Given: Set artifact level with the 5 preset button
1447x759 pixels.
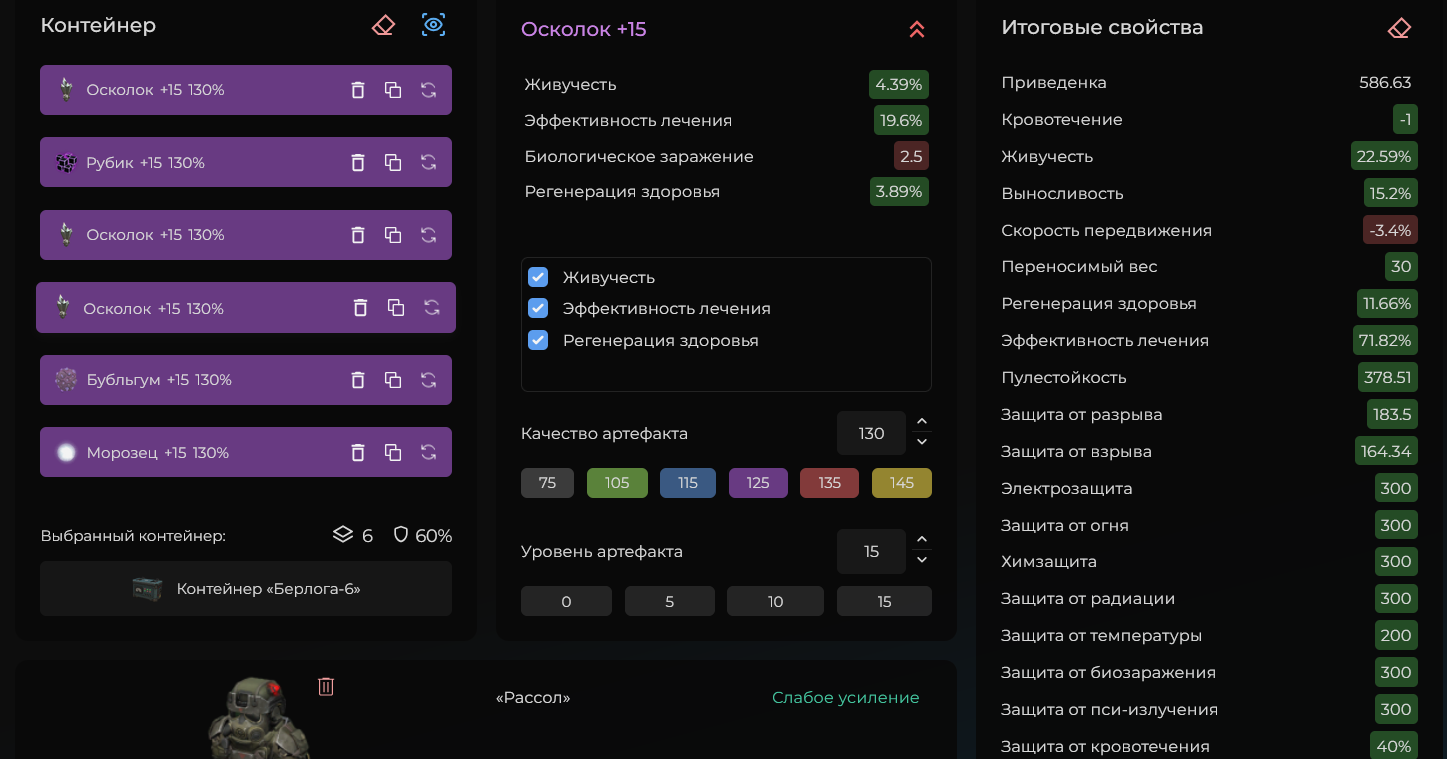Looking at the screenshot, I should point(670,601).
